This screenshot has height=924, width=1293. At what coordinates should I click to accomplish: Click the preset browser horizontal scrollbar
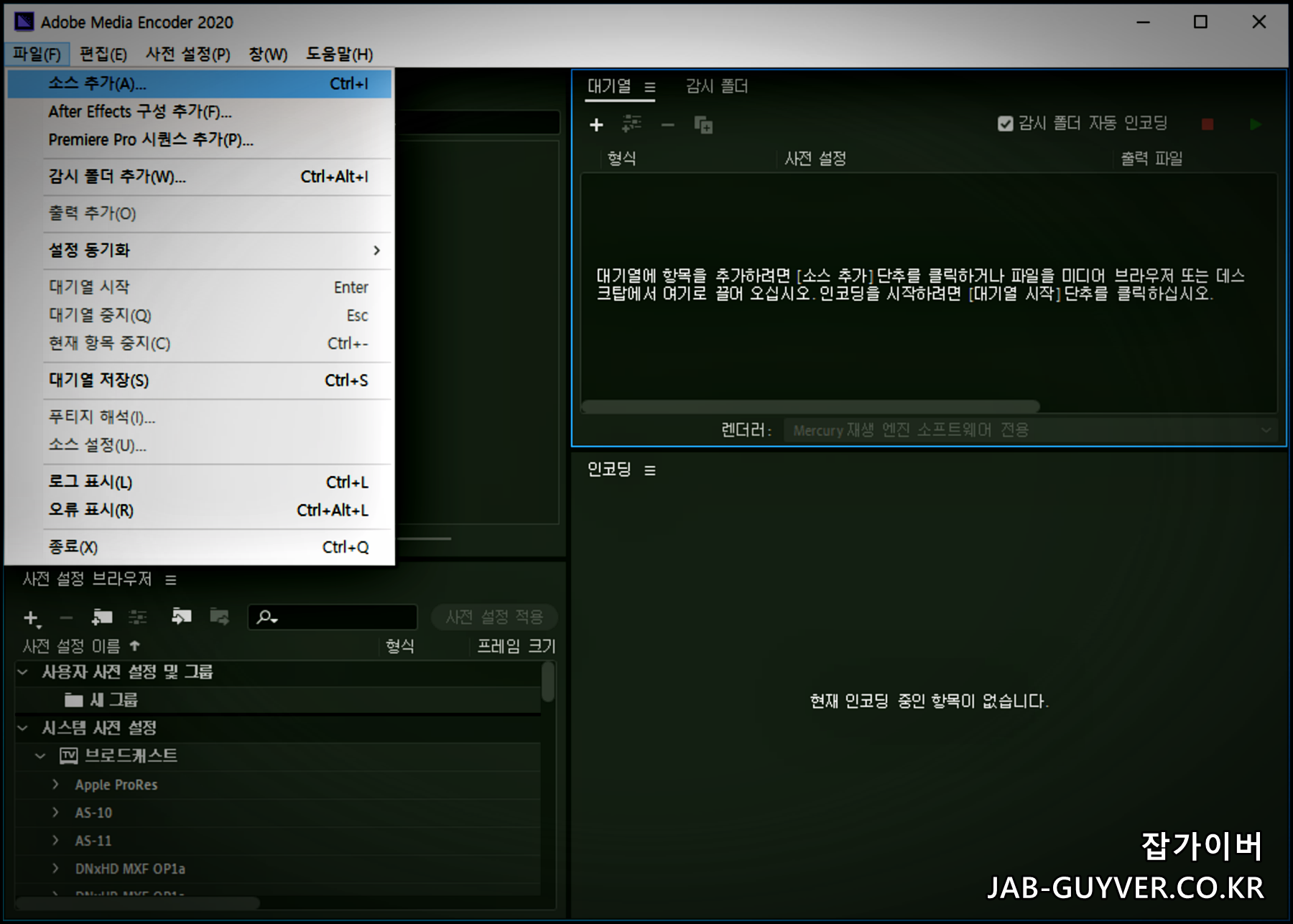click(x=137, y=902)
